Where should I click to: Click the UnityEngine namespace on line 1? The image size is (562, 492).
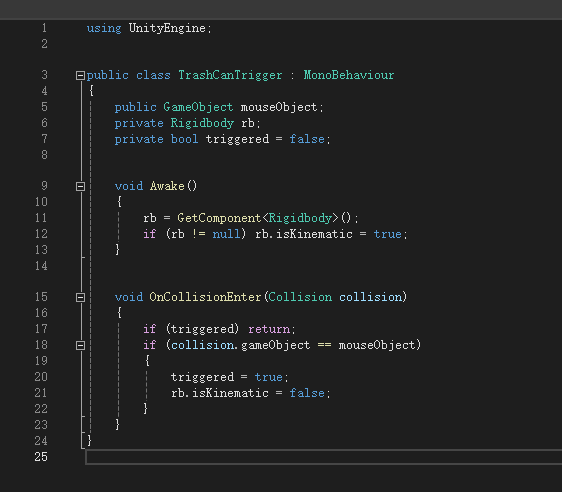167,28
